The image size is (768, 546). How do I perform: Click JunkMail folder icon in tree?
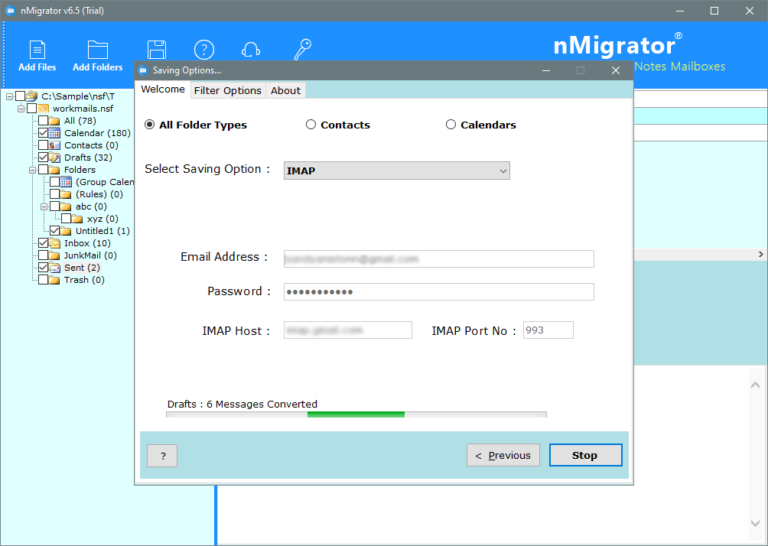tap(54, 255)
